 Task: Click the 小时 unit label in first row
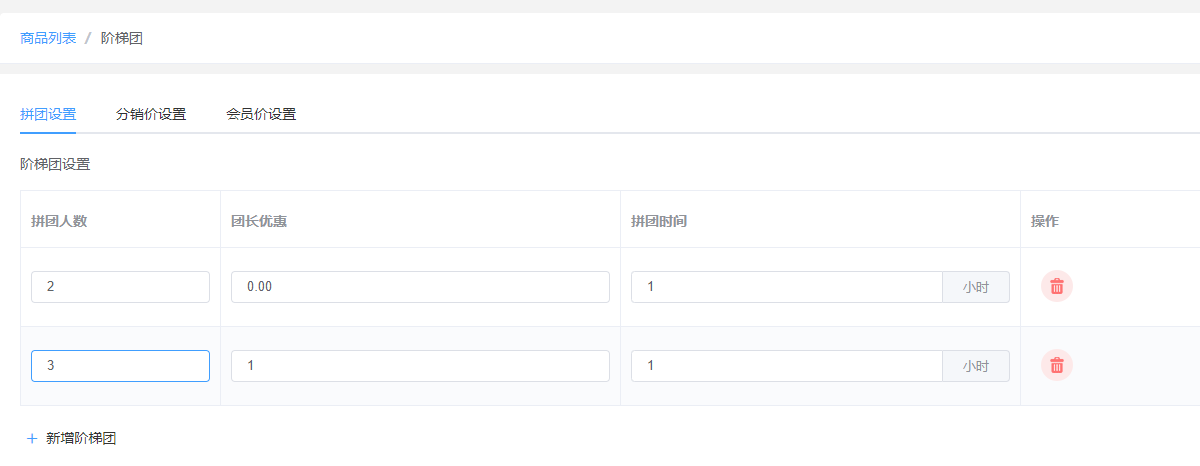click(976, 287)
